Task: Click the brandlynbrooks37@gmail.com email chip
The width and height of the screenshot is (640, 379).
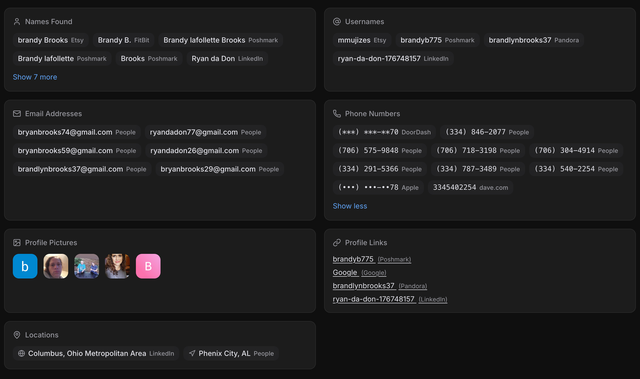Action: (82, 169)
